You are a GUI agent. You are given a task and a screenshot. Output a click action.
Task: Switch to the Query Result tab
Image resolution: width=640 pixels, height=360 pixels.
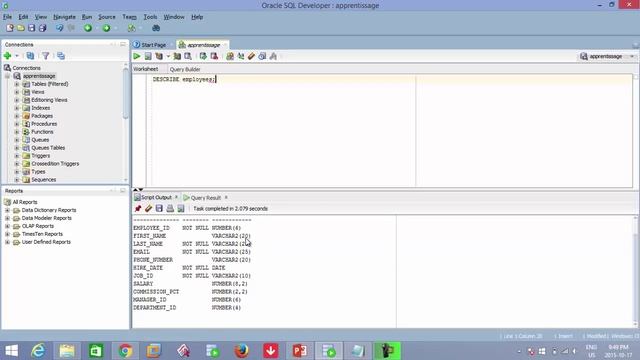[x=206, y=198]
